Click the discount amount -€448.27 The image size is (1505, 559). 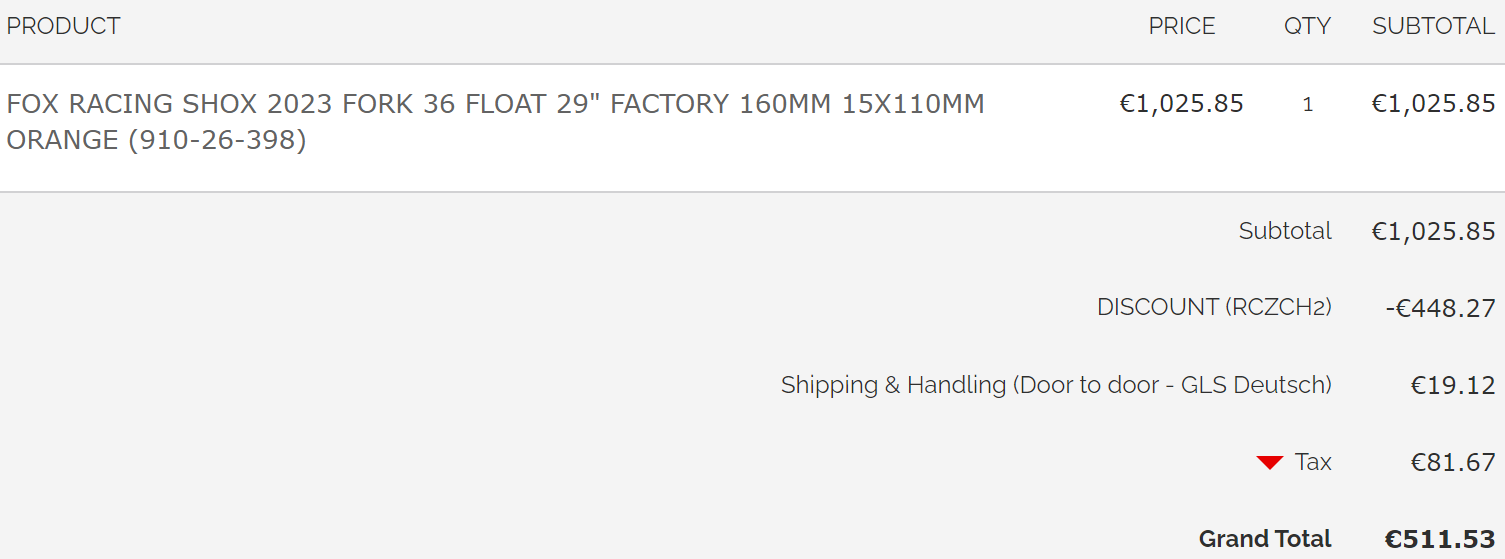pyautogui.click(x=1440, y=309)
